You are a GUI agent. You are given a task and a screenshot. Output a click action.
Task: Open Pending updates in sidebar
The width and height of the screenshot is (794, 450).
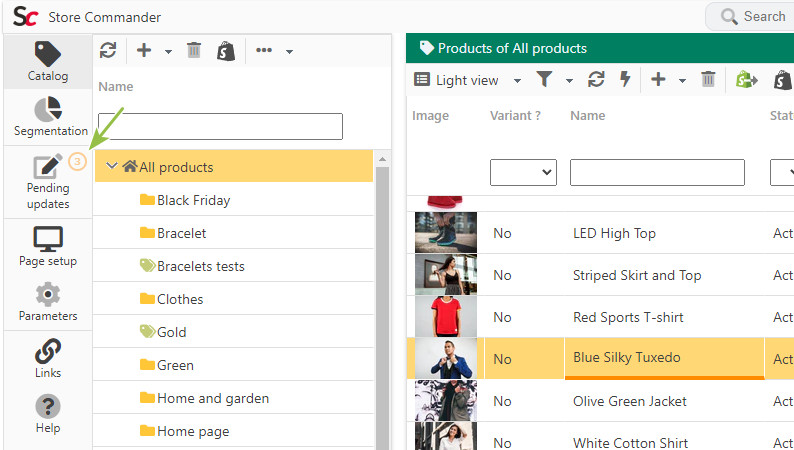pos(48,182)
